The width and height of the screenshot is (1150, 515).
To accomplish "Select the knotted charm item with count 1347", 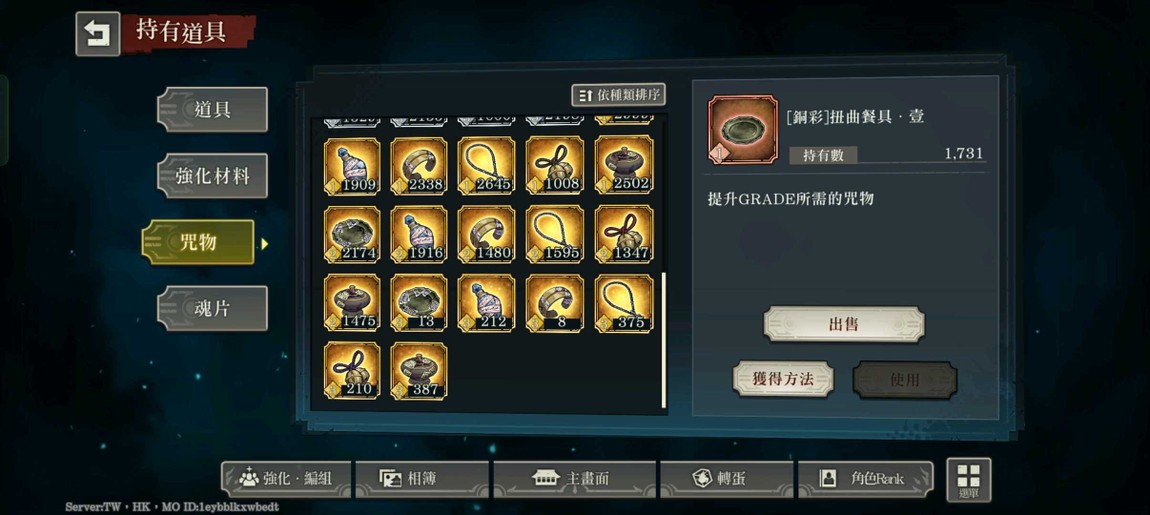I will point(623,235).
